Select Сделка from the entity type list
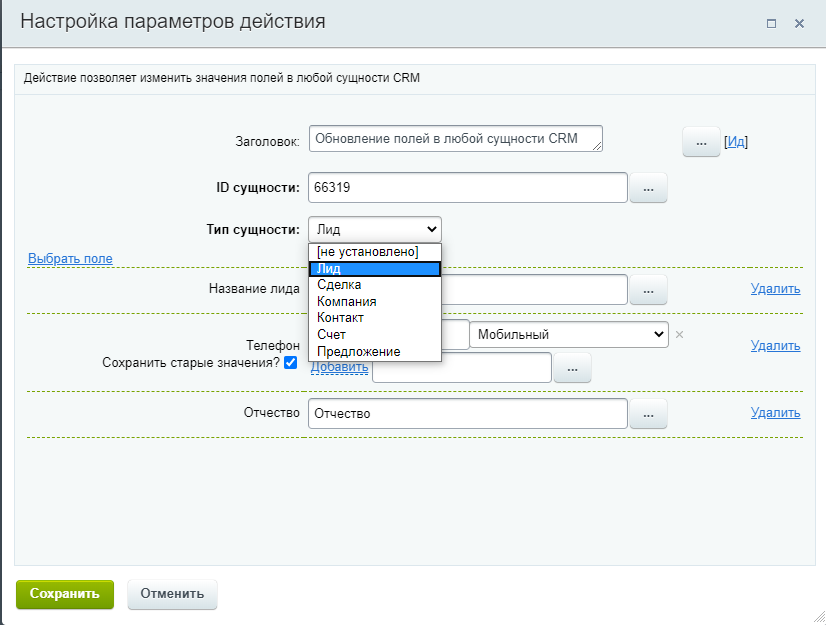This screenshot has width=826, height=625. point(338,285)
